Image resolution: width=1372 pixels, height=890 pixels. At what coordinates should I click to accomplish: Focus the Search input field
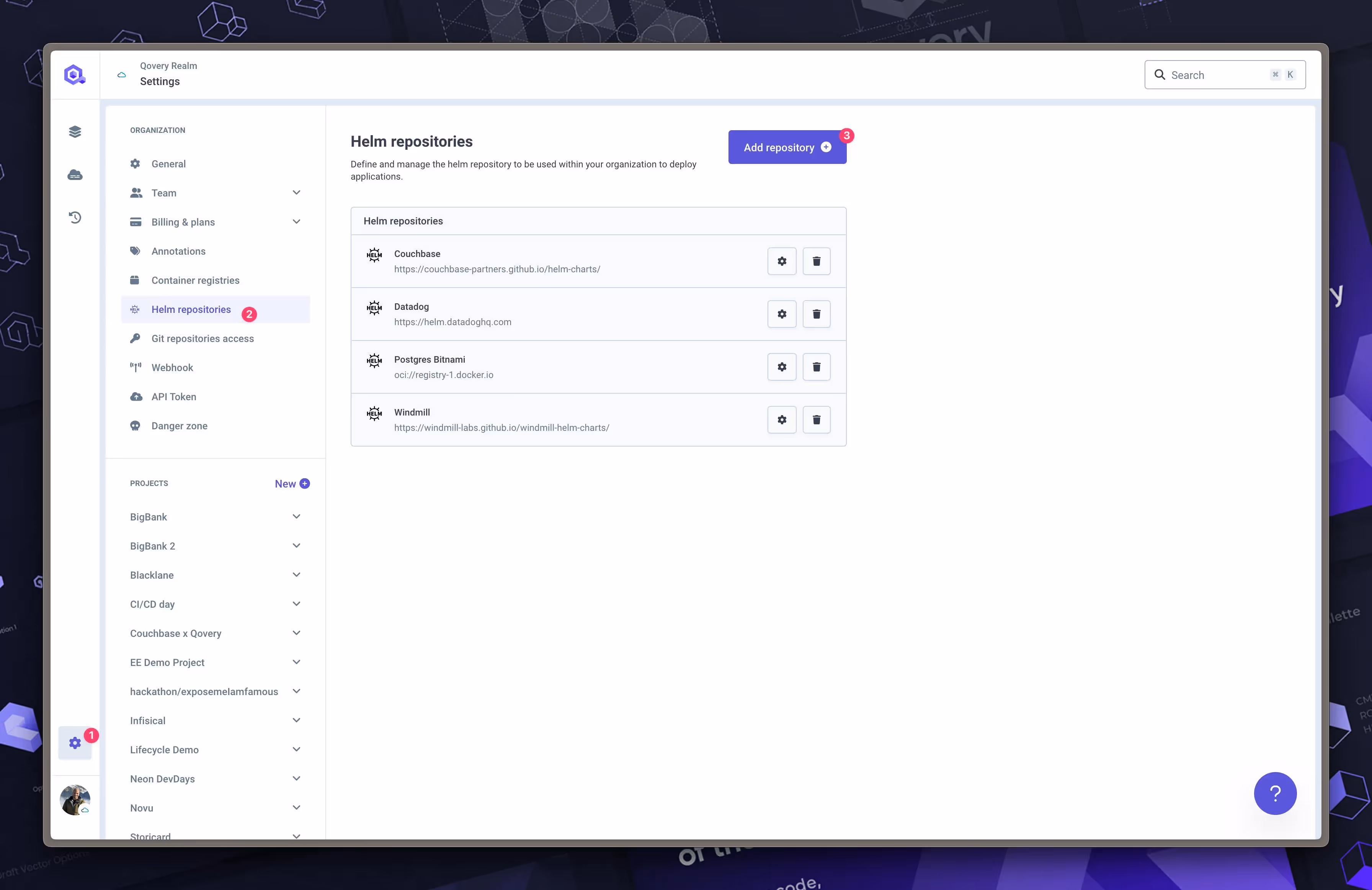pyautogui.click(x=1225, y=75)
